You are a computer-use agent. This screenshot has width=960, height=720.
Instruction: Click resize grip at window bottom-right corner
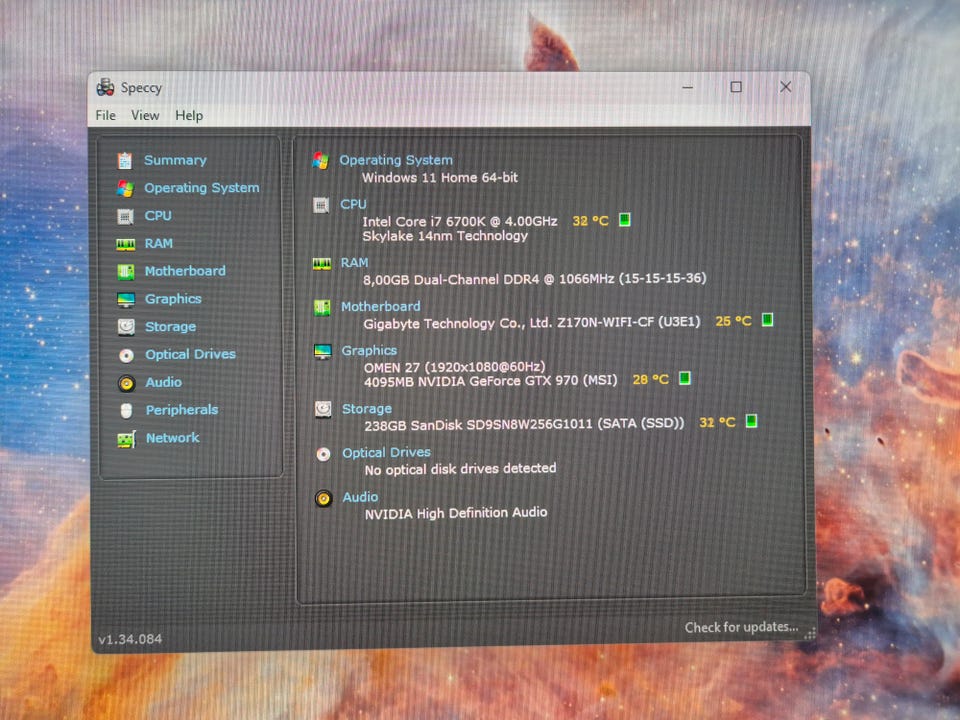809,634
